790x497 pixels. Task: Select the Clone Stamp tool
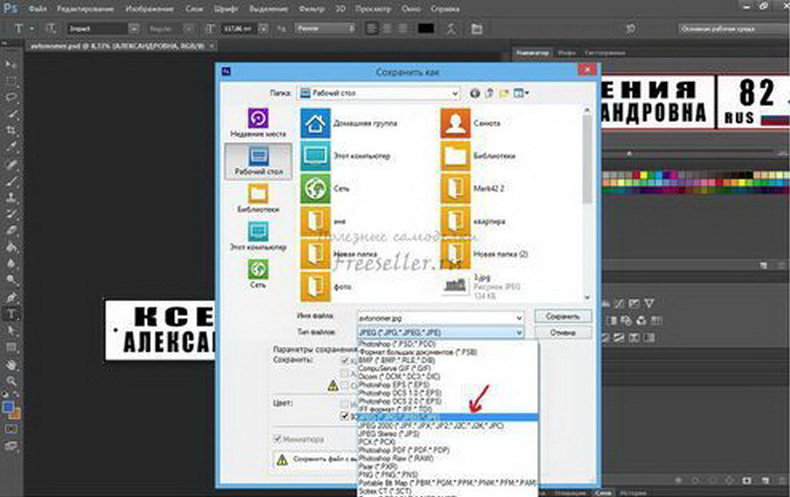11,197
